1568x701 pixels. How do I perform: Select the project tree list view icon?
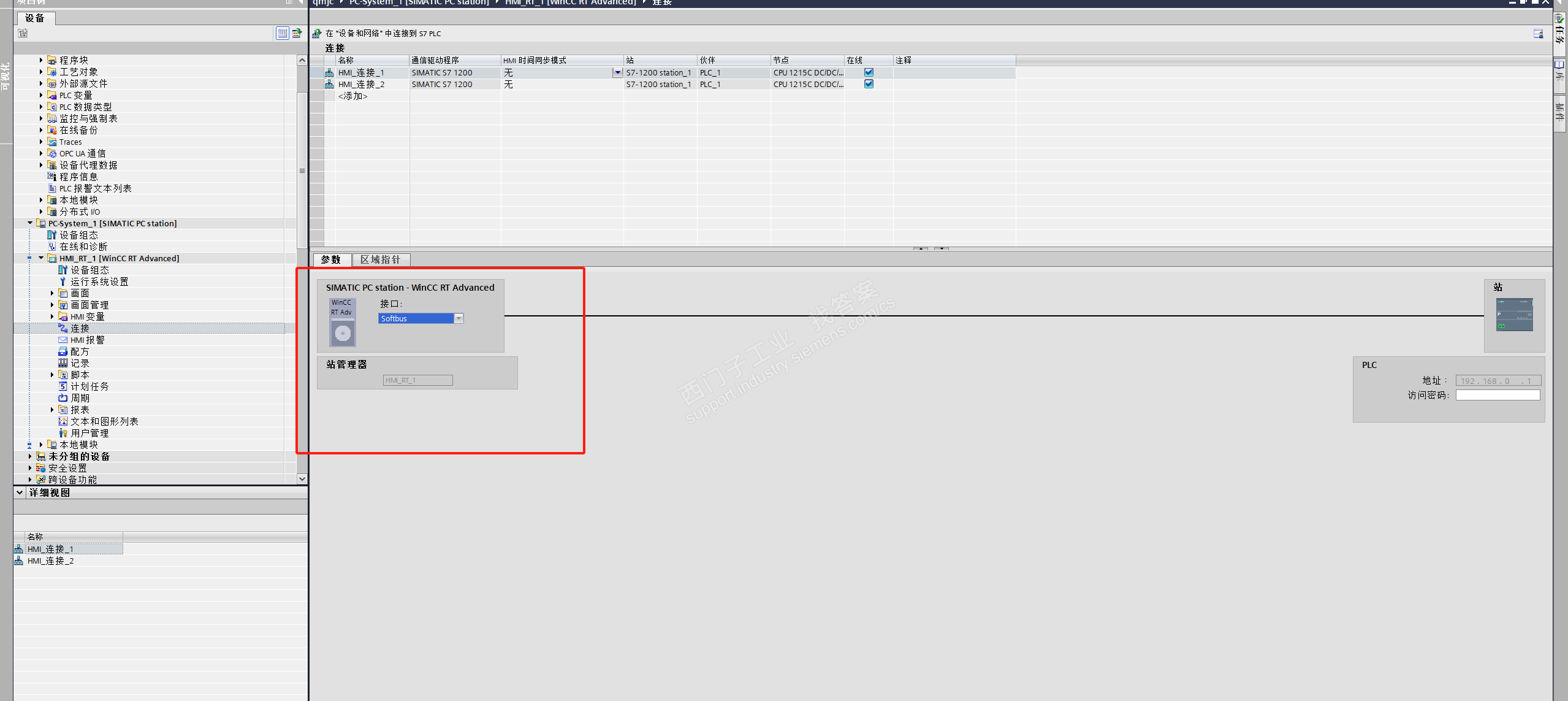click(x=282, y=33)
